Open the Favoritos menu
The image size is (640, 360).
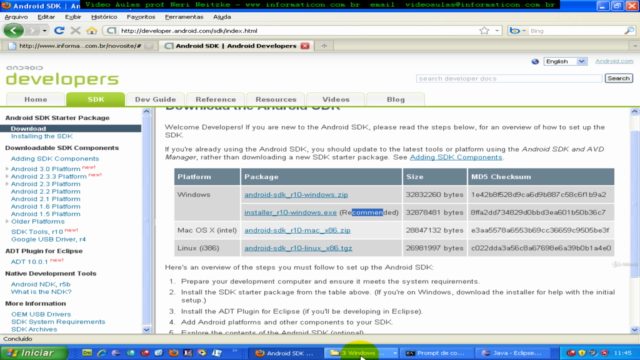tap(141, 17)
